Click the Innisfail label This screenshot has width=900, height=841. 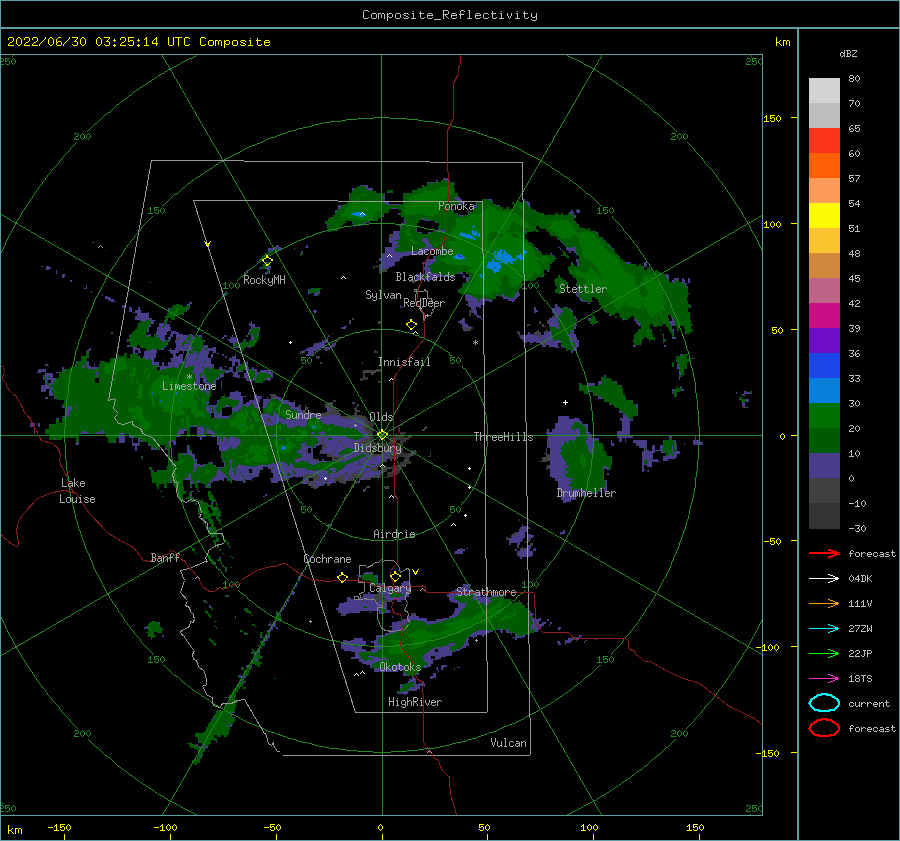point(404,362)
